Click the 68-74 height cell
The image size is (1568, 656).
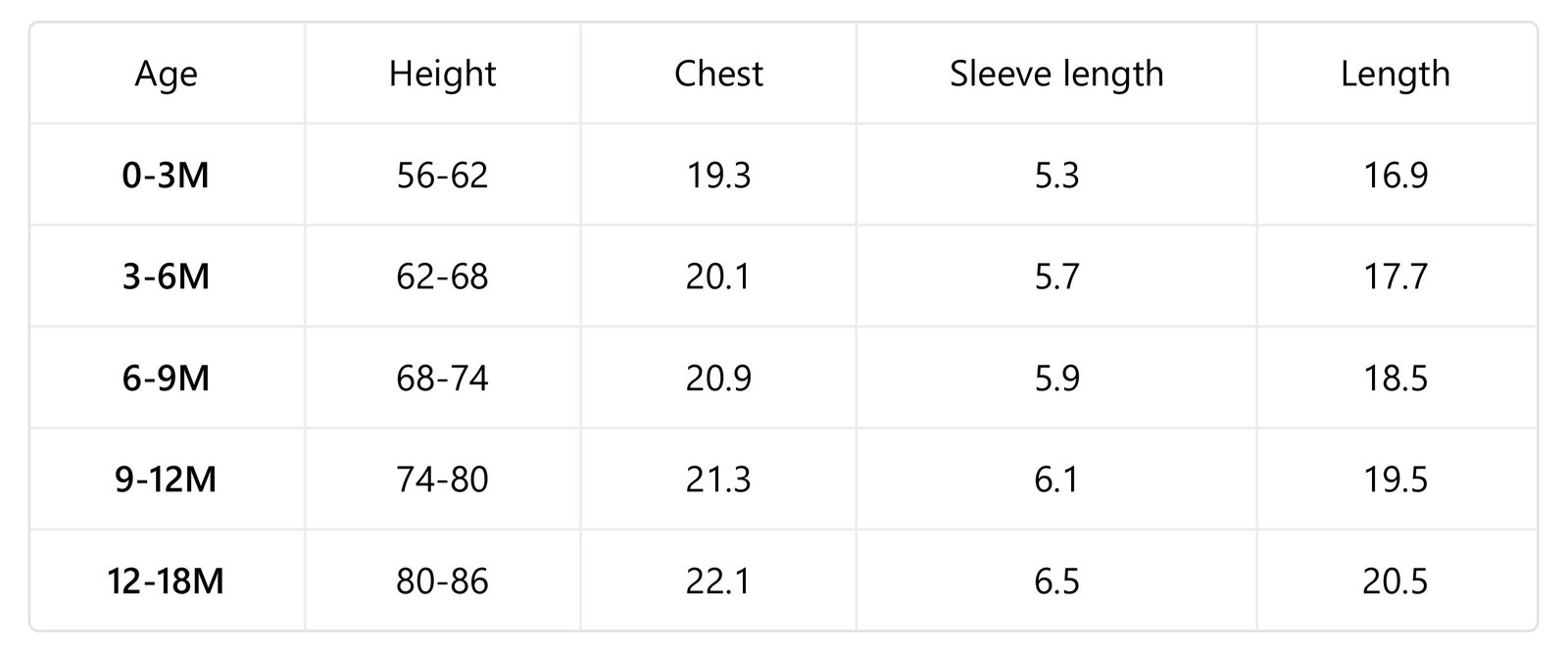click(x=442, y=378)
